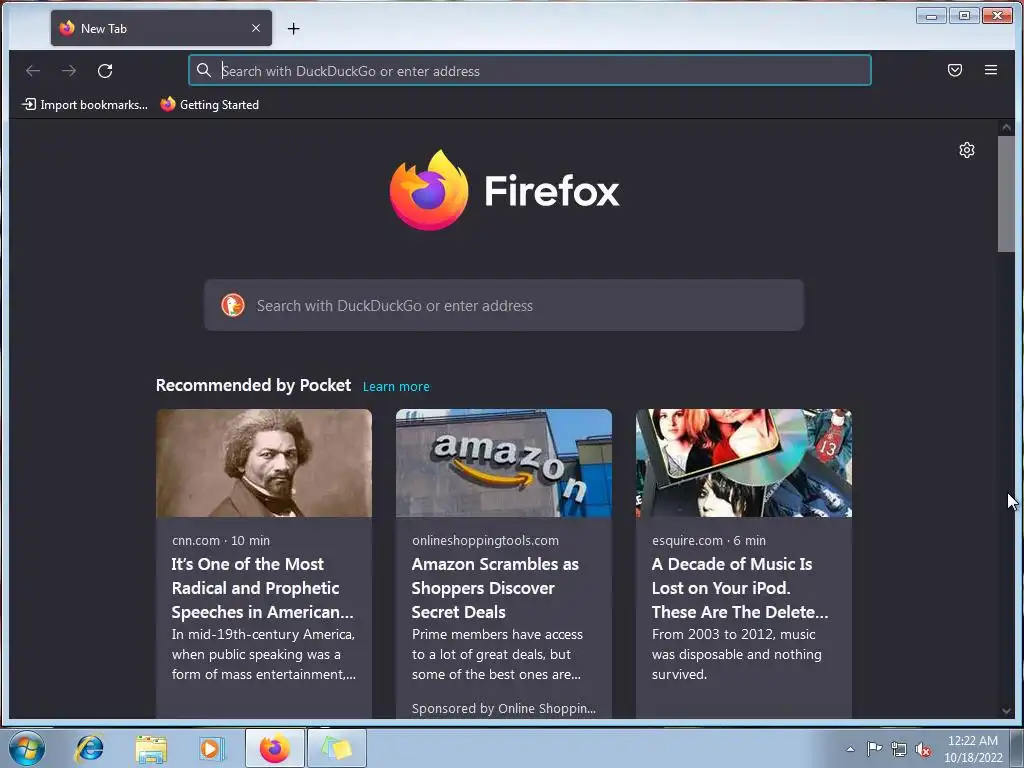The width and height of the screenshot is (1024, 768).
Task: Minimize the Firefox window
Action: tap(931, 16)
